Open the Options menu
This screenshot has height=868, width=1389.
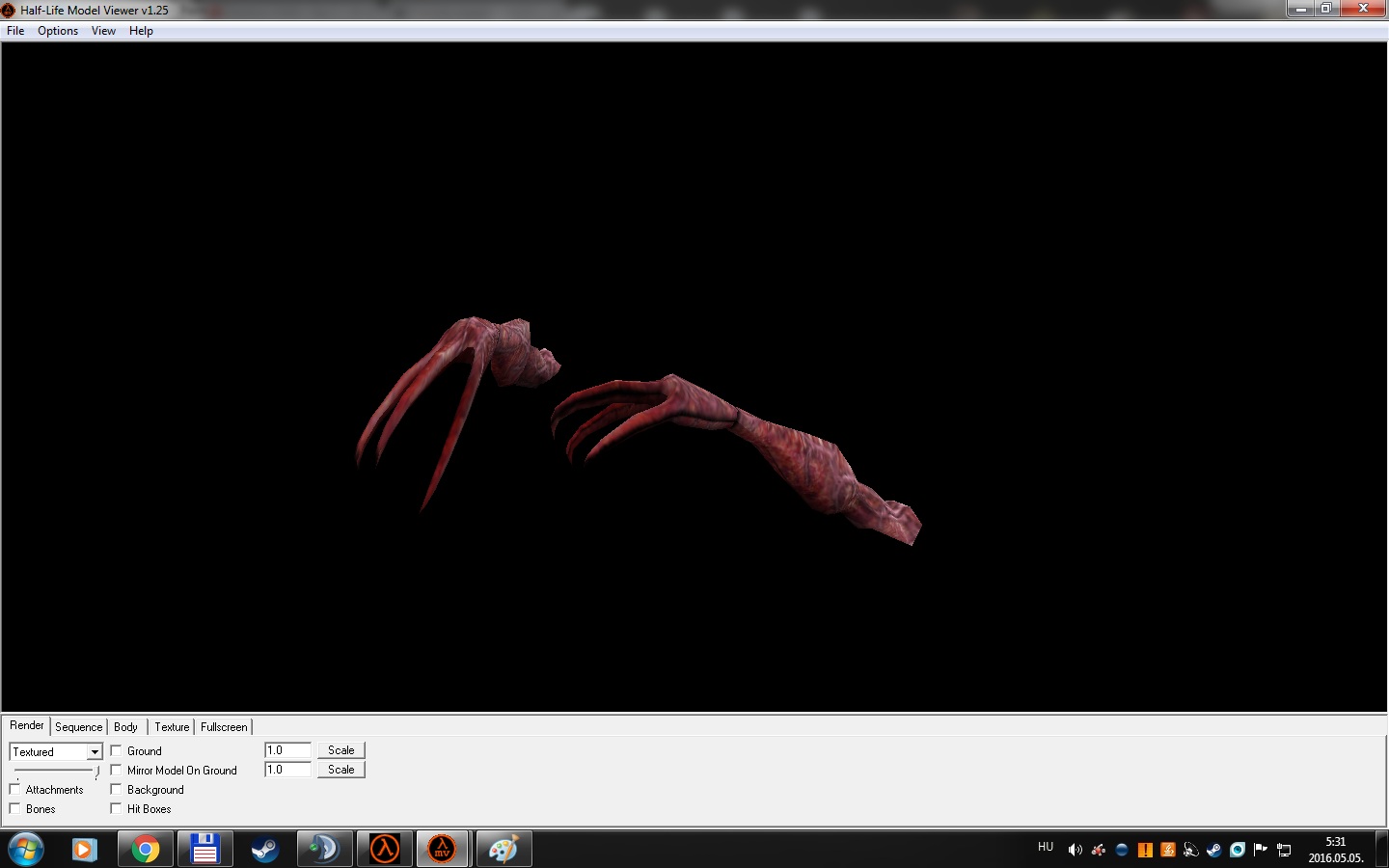pyautogui.click(x=58, y=31)
